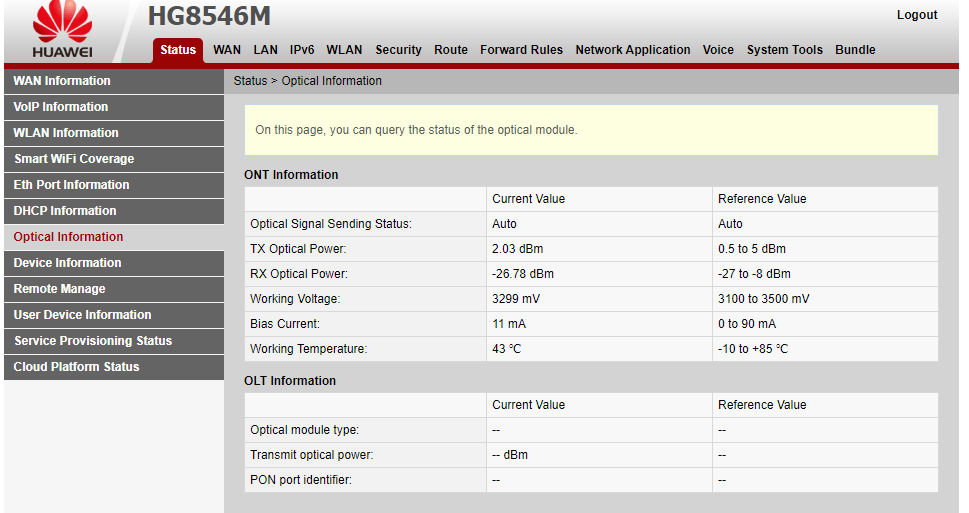Select Optical Information in the sidebar
The image size is (969, 513).
click(x=114, y=237)
